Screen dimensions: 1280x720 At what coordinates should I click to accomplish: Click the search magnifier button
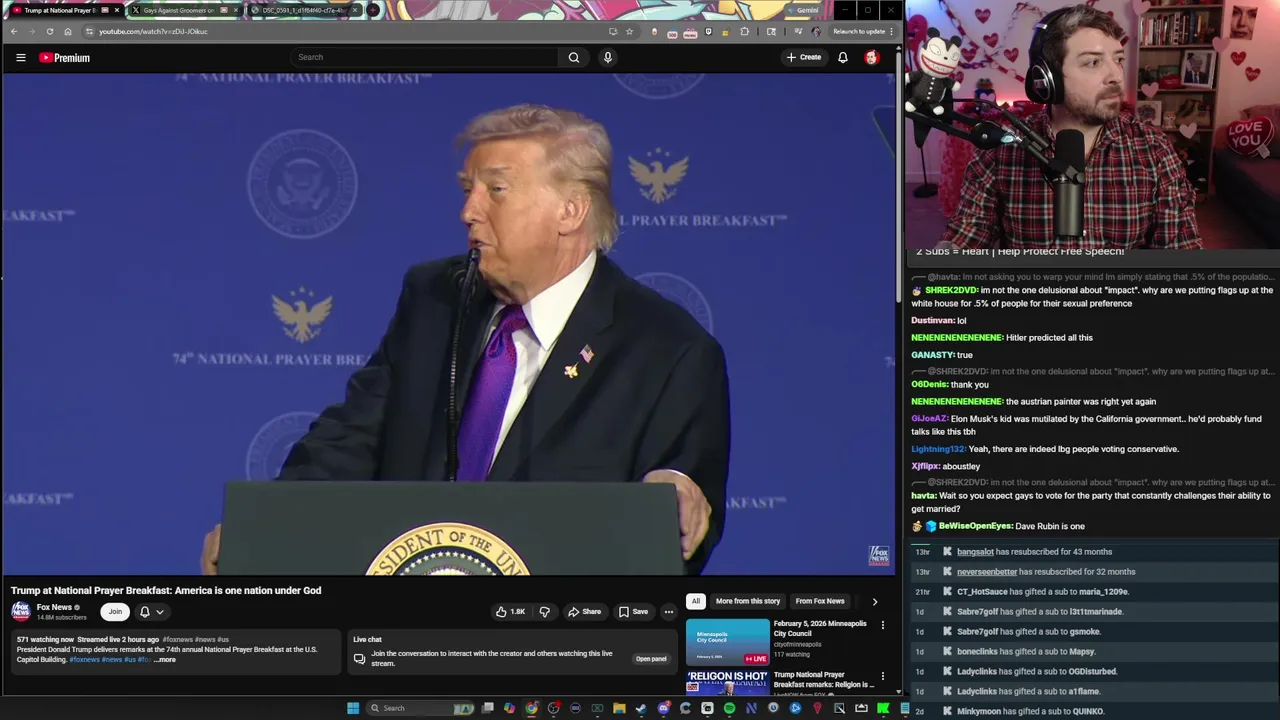(574, 57)
